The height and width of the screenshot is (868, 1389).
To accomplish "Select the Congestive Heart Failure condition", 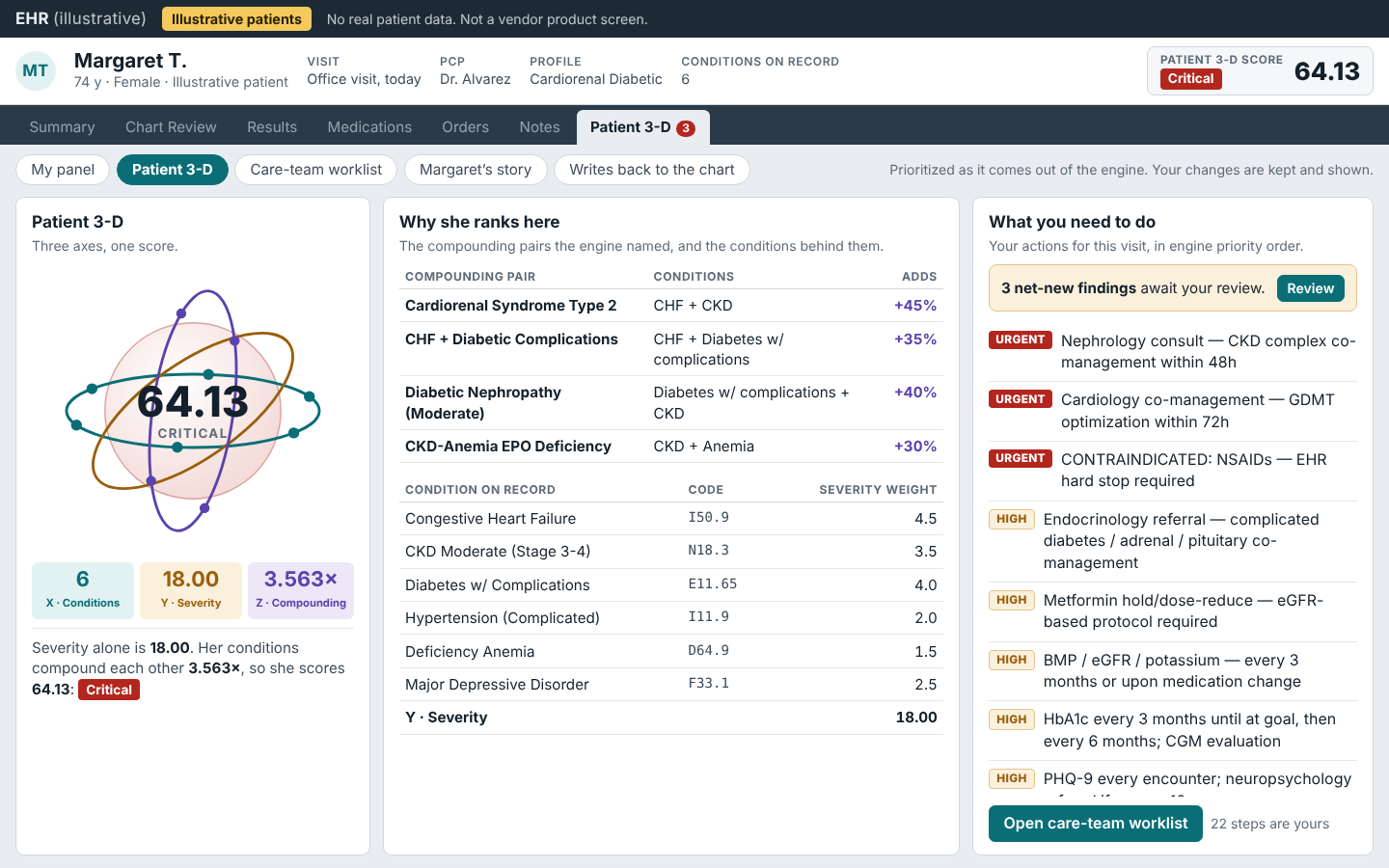I will click(x=671, y=519).
